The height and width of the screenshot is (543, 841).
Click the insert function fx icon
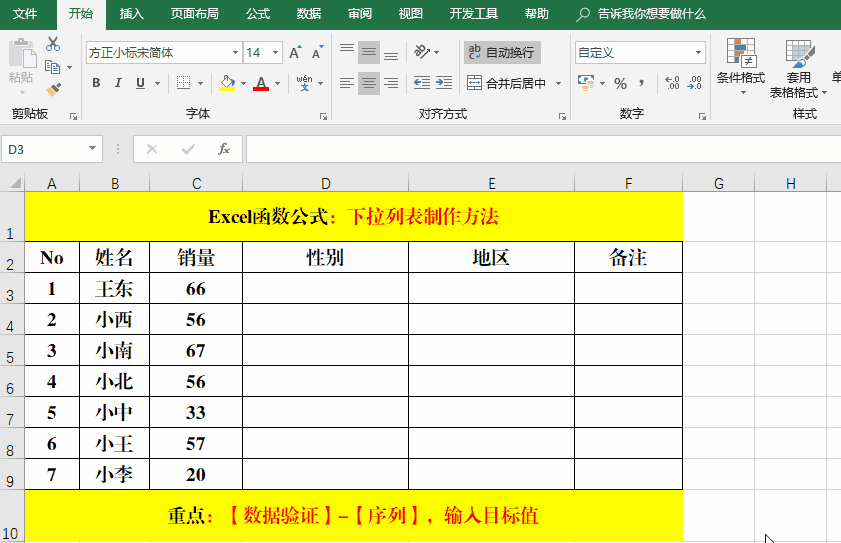[x=224, y=149]
